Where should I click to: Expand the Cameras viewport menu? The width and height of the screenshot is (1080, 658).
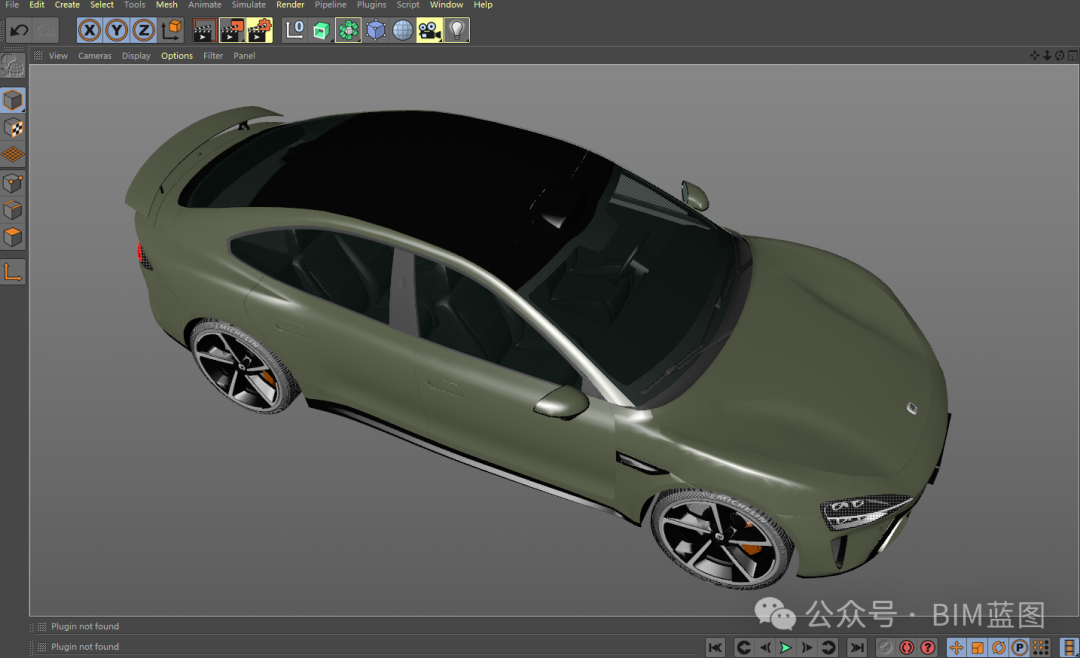[94, 56]
